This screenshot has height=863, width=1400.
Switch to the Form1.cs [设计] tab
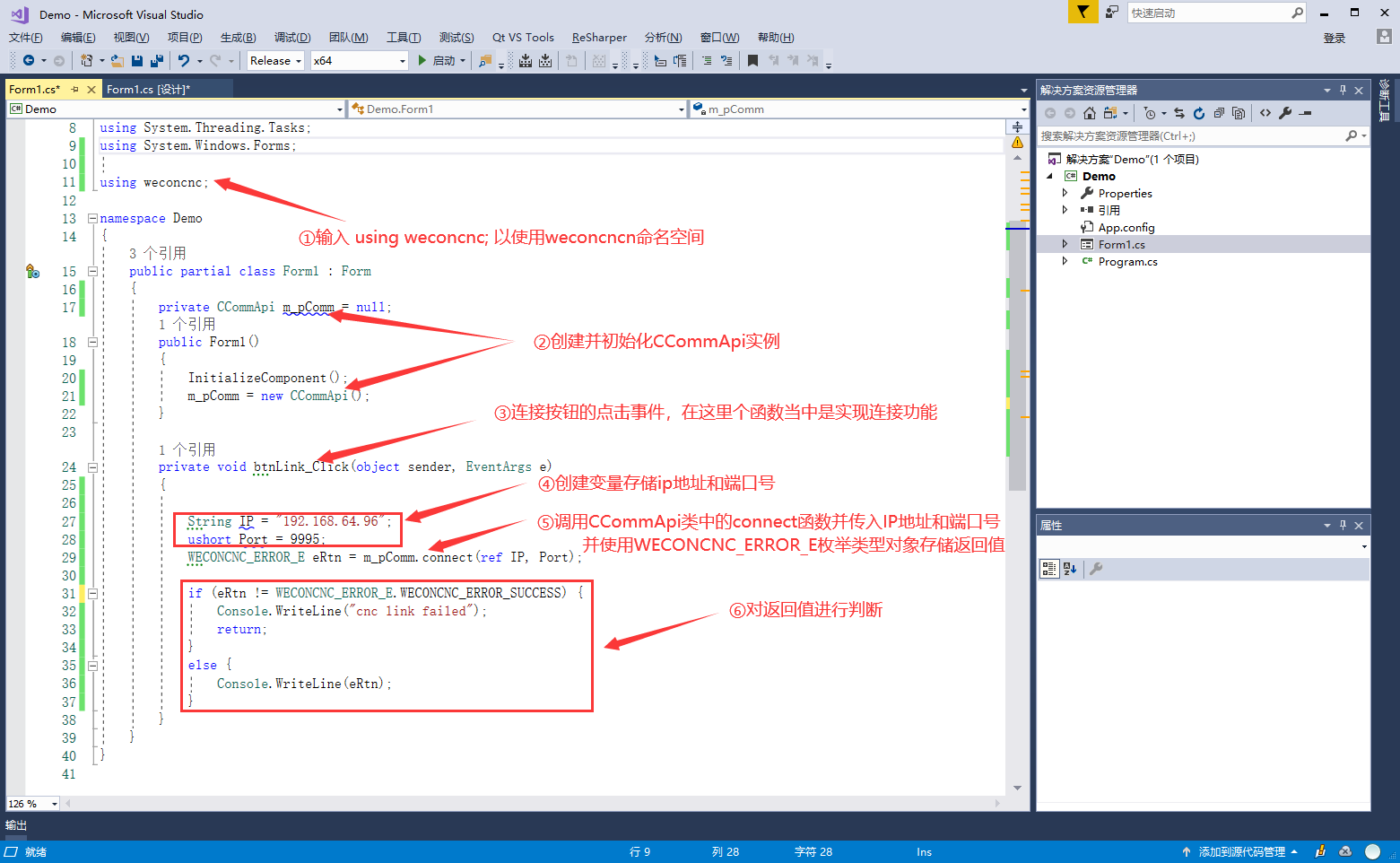pos(148,90)
